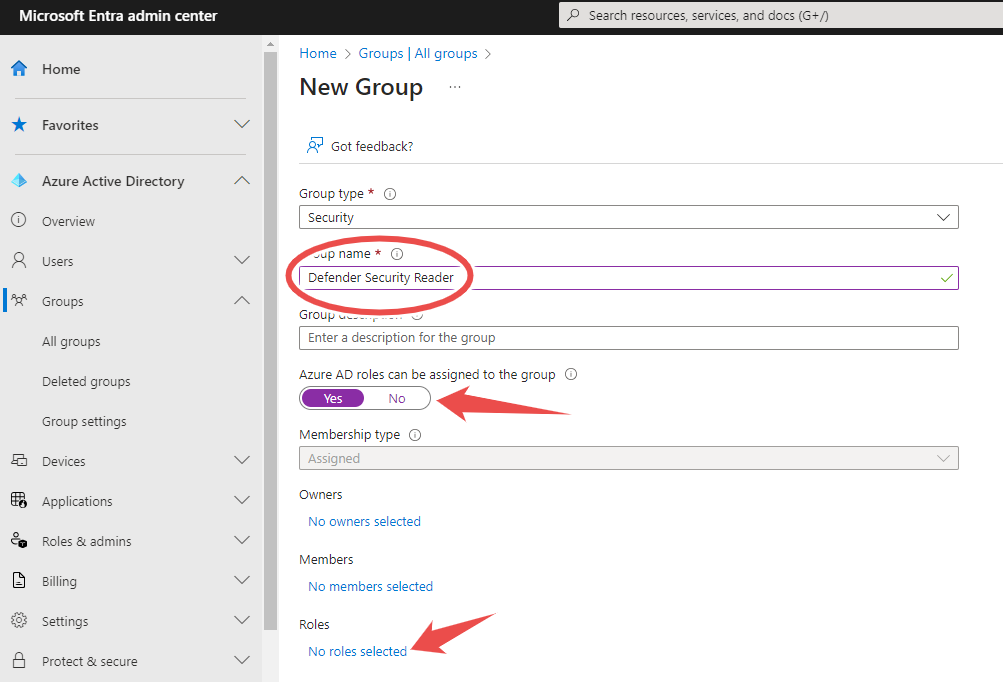Select Home in the sidebar menu
This screenshot has height=682, width=1003.
coord(61,69)
